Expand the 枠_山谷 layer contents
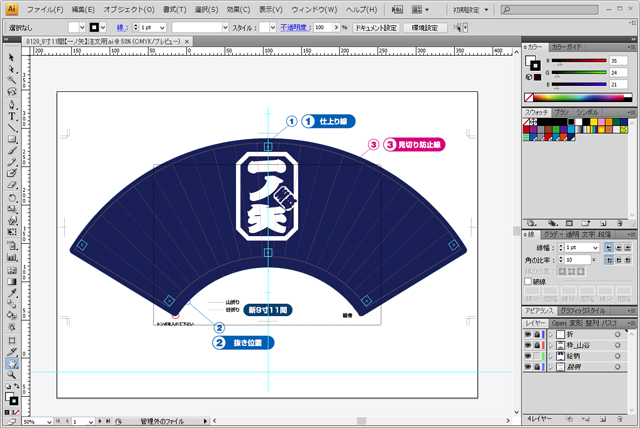Screen dimensions: 640x428 [550, 345]
